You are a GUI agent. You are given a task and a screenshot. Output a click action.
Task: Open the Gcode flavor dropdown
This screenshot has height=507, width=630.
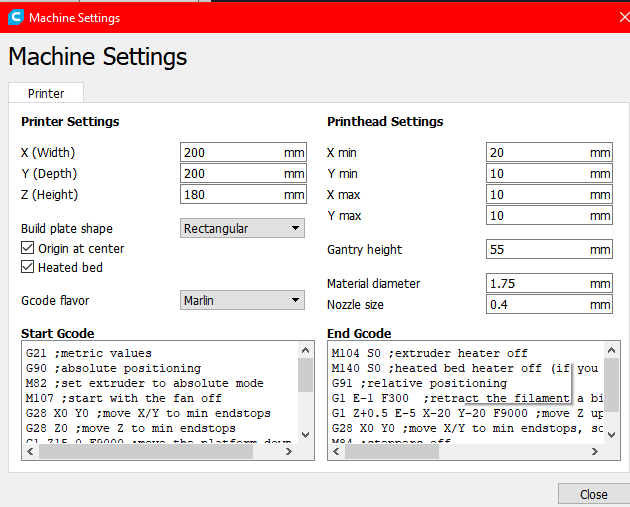[x=242, y=299]
